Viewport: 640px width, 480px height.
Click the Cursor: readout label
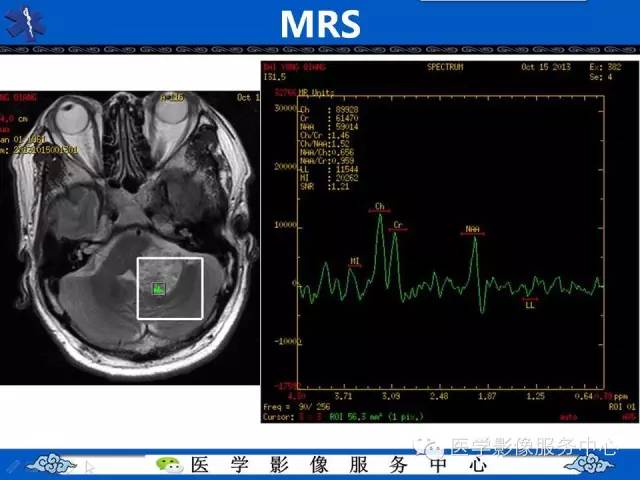279,417
